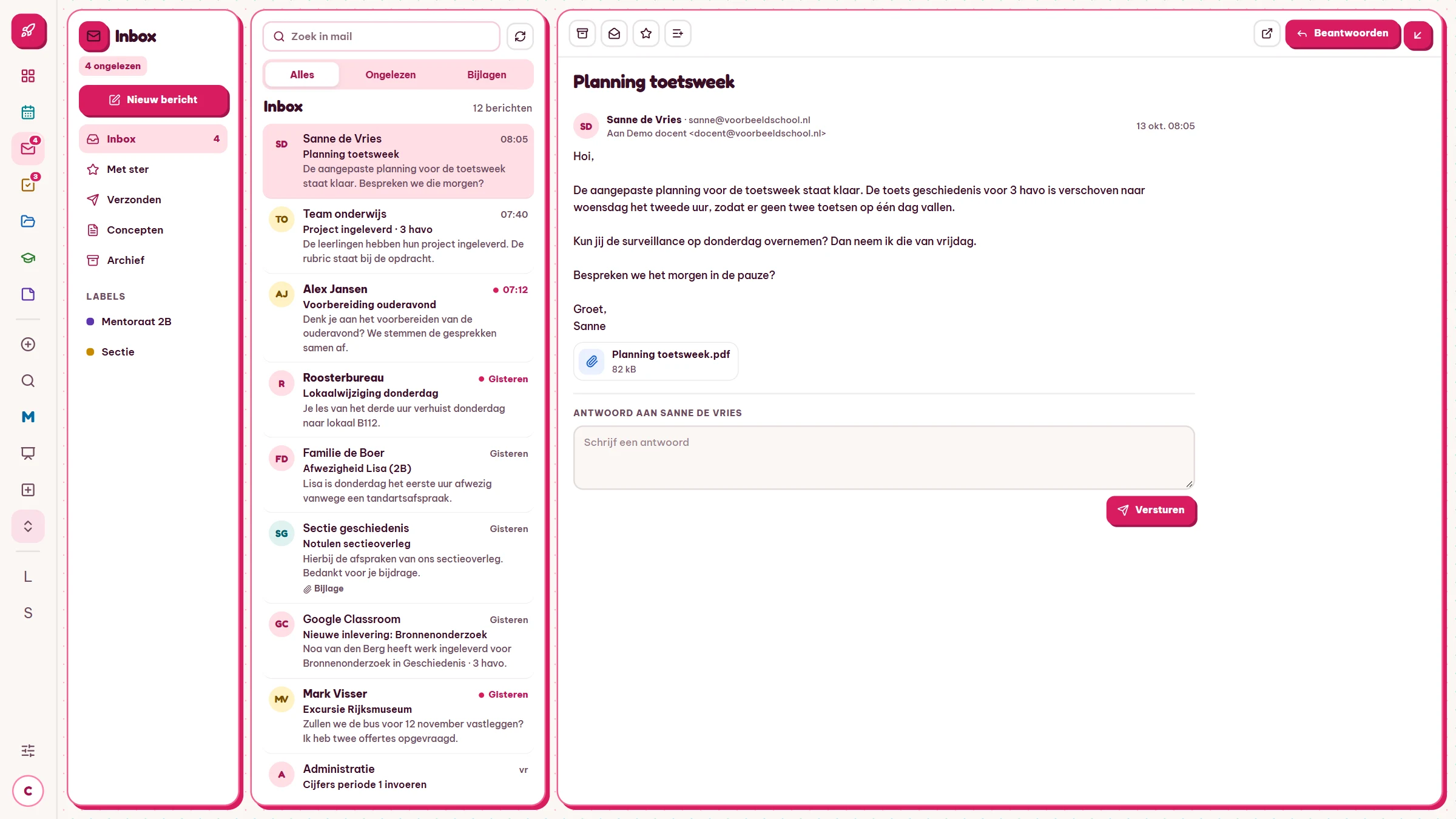Refresh the mail list
Image resolution: width=1456 pixels, height=819 pixels.
pos(520,36)
